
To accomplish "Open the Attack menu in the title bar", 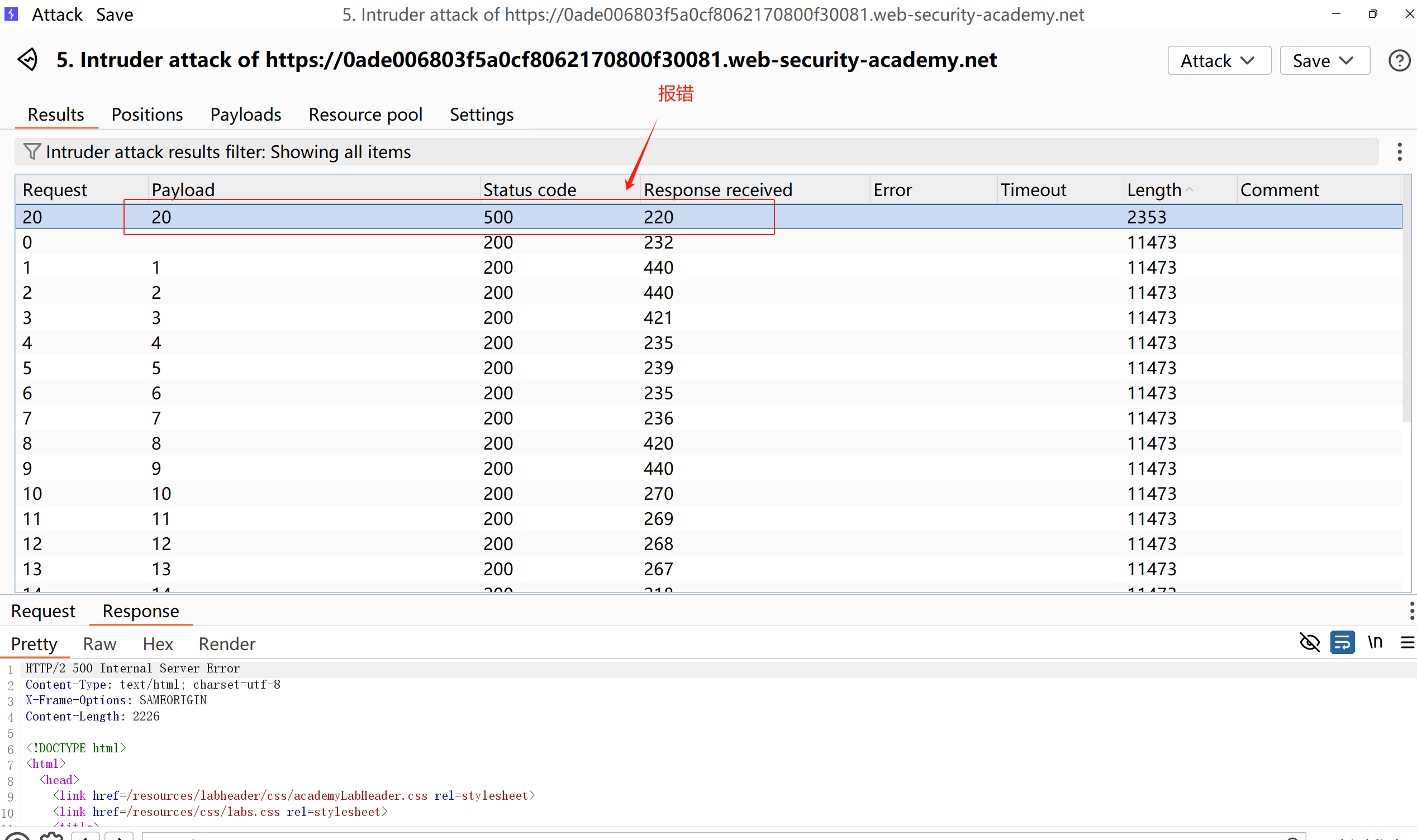I will click(x=56, y=14).
